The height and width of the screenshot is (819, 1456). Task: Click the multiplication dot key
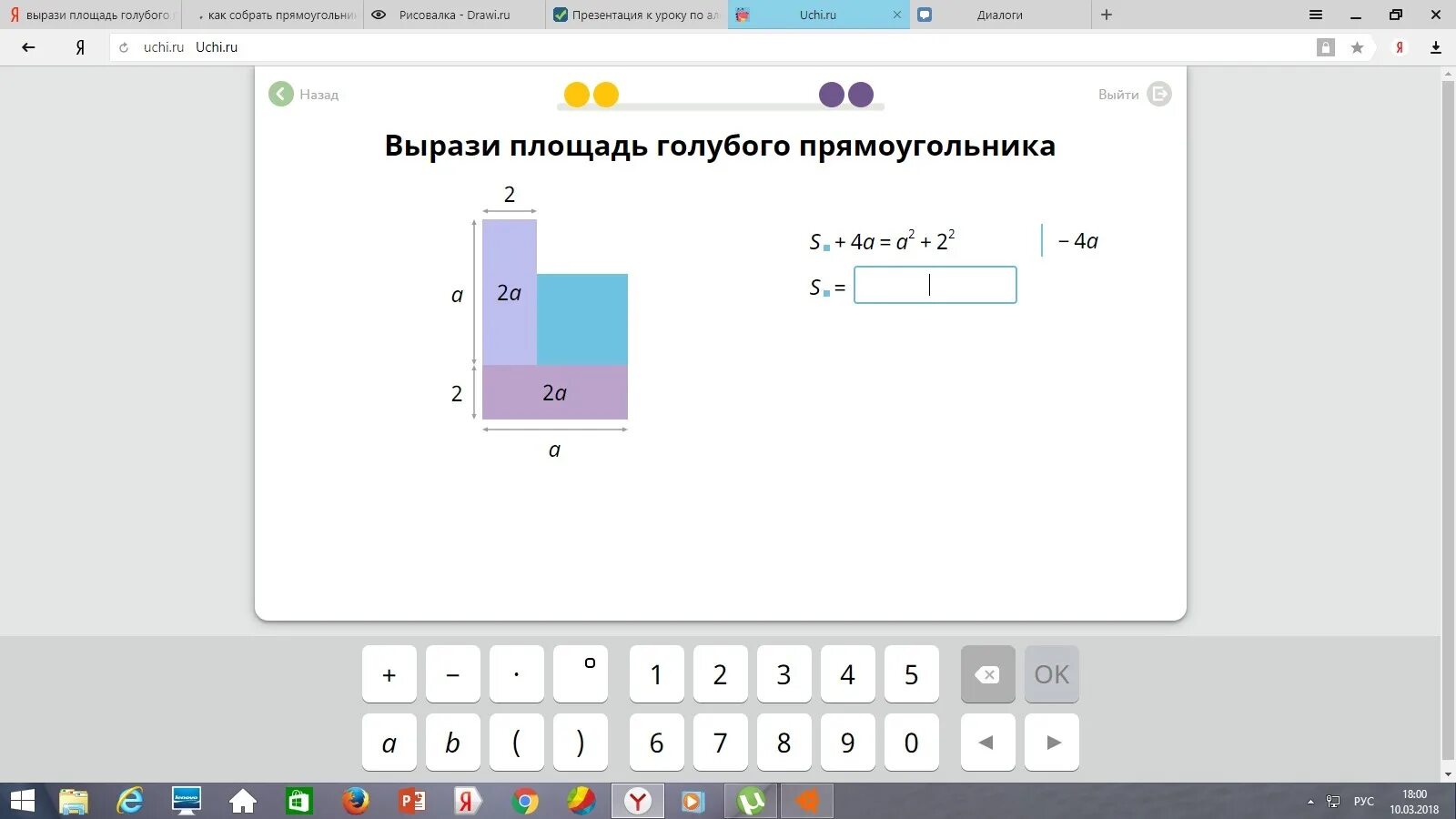(x=517, y=674)
